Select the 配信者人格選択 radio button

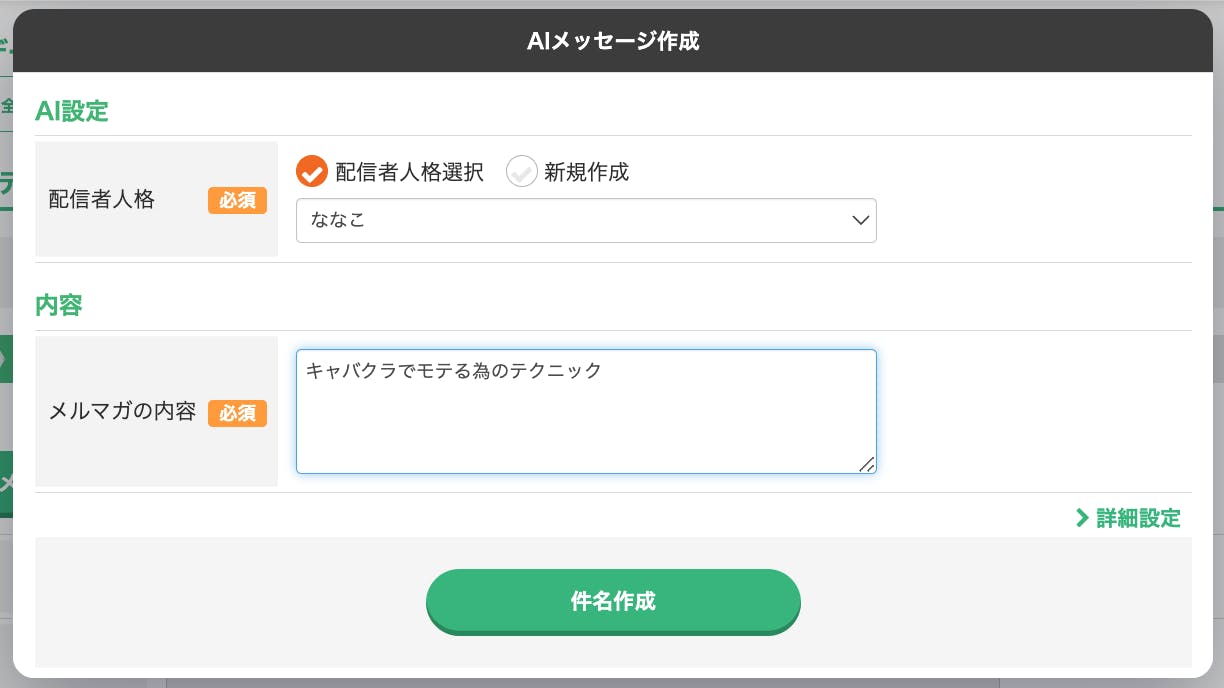tap(312, 172)
